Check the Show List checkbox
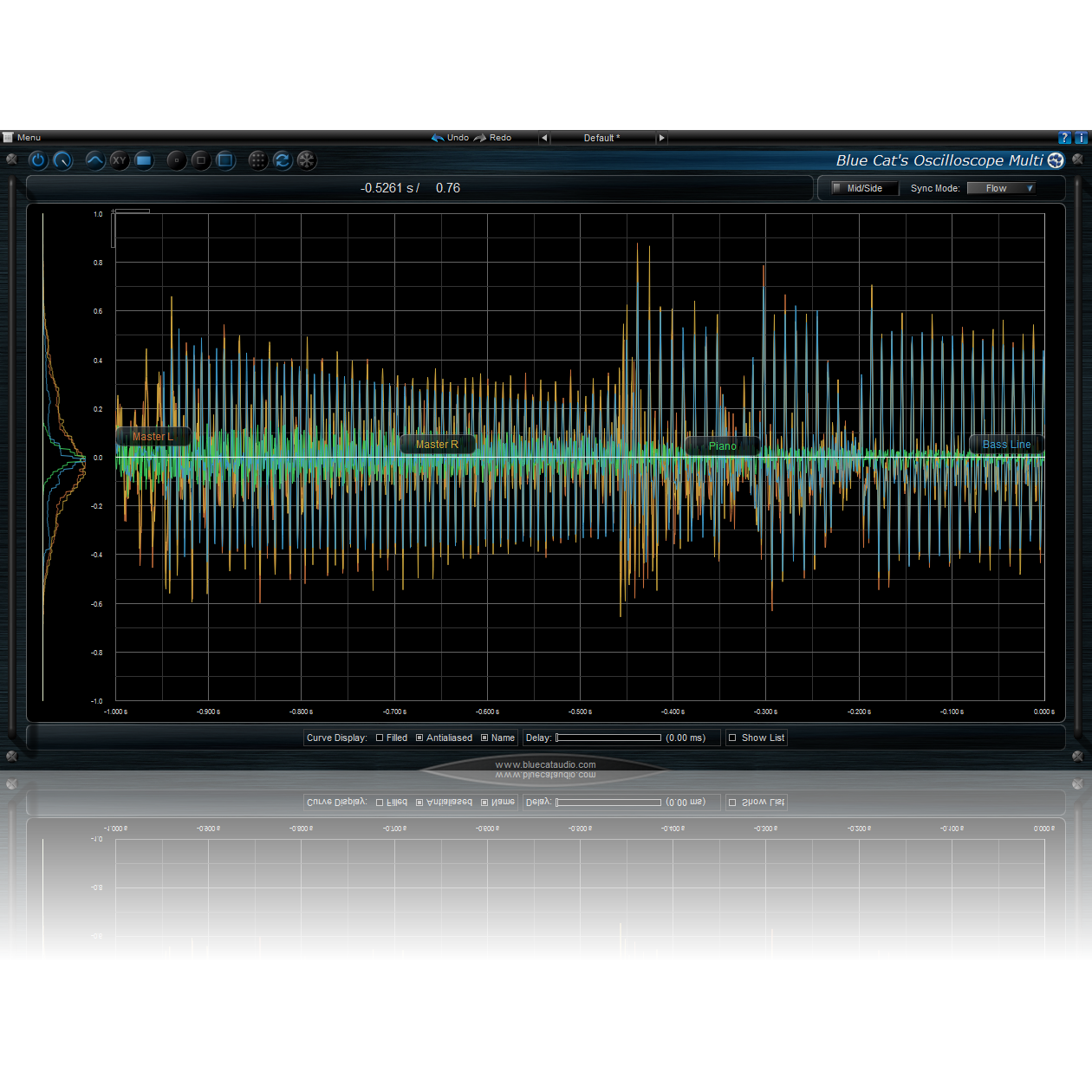 732,738
